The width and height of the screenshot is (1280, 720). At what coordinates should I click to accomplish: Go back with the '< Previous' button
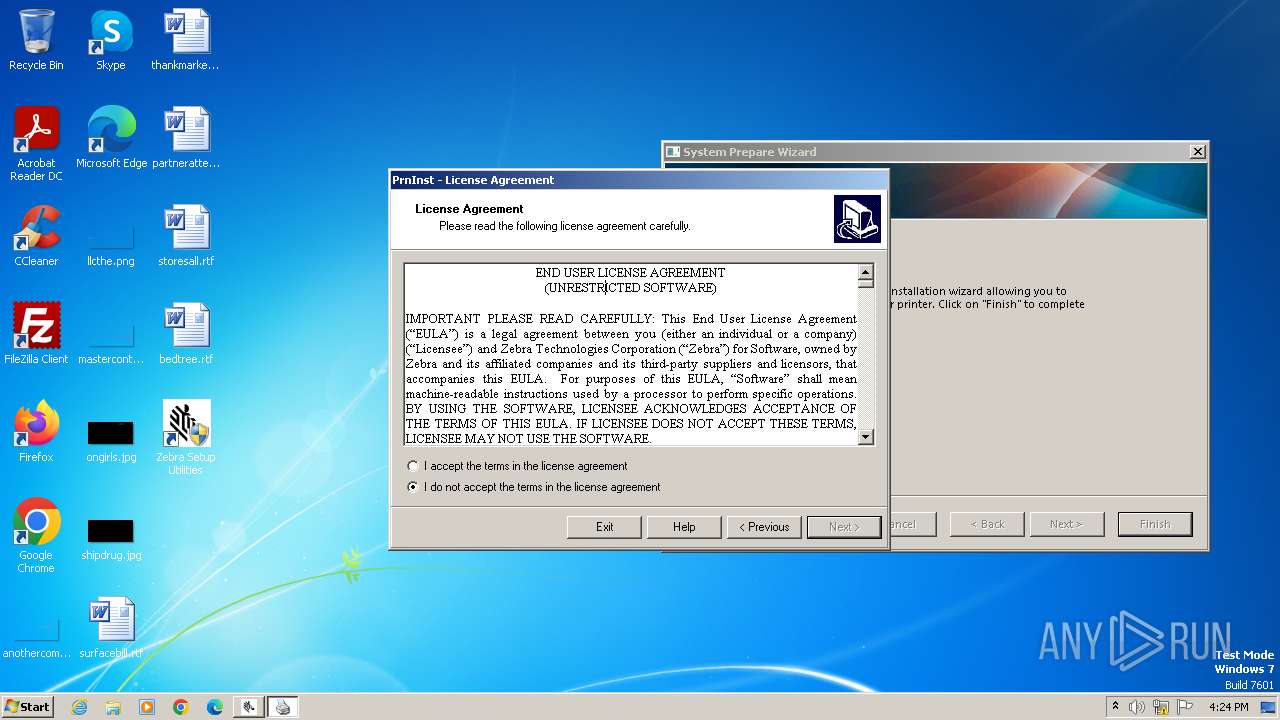click(764, 527)
